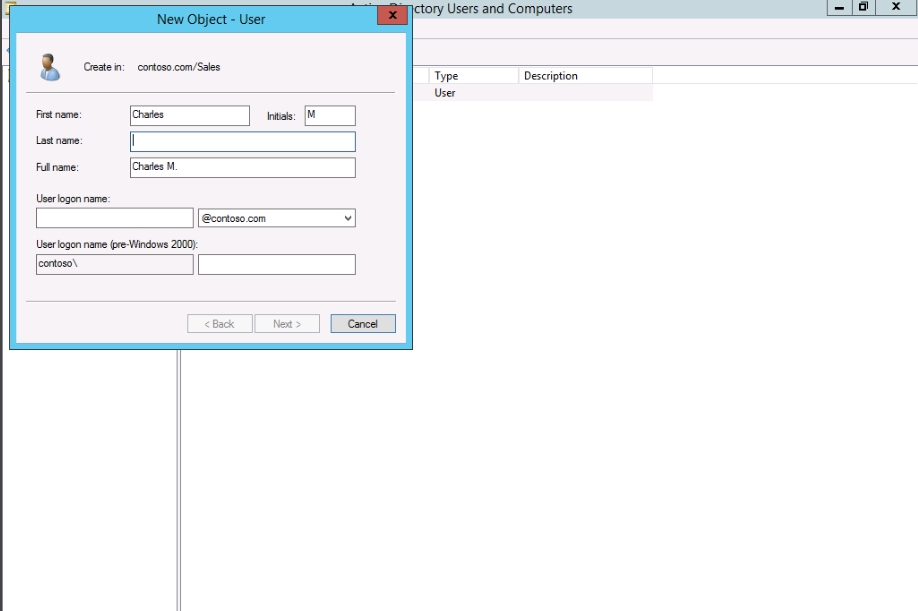Screen dimensions: 918x611
Task: Open the @contoso.com domain suffix dropdown
Action: coord(277,218)
